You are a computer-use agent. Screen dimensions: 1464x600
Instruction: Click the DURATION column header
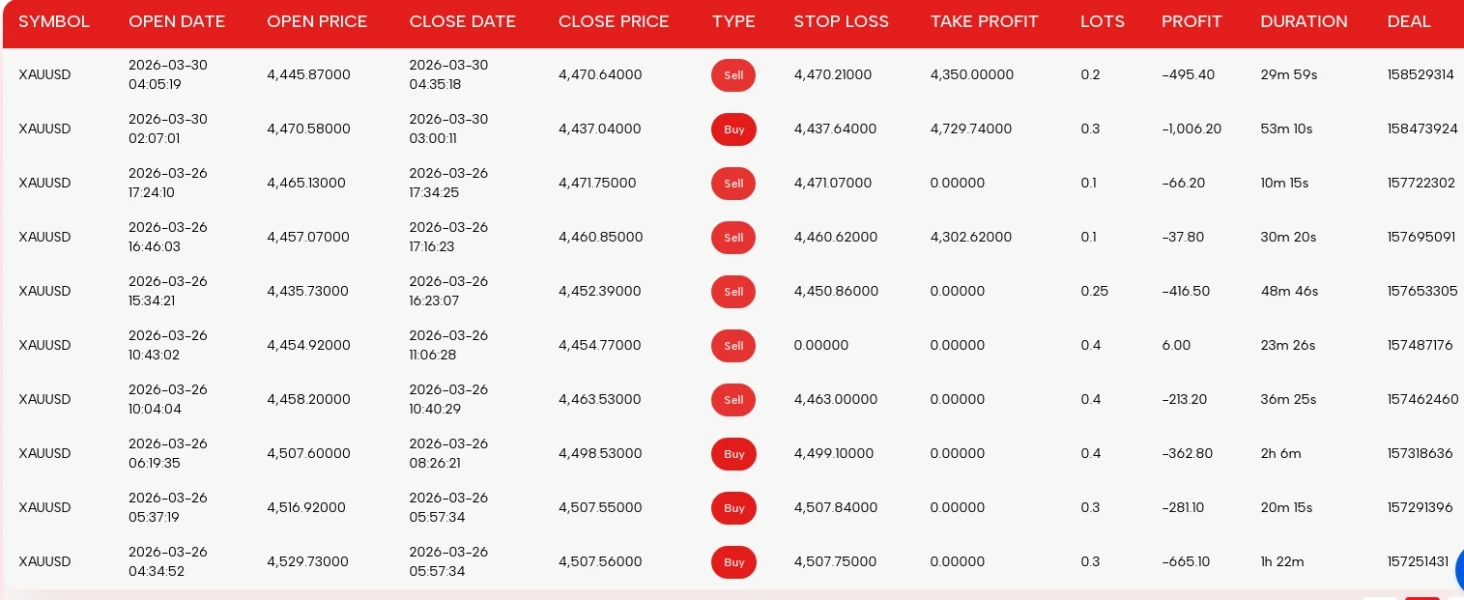tap(1303, 21)
